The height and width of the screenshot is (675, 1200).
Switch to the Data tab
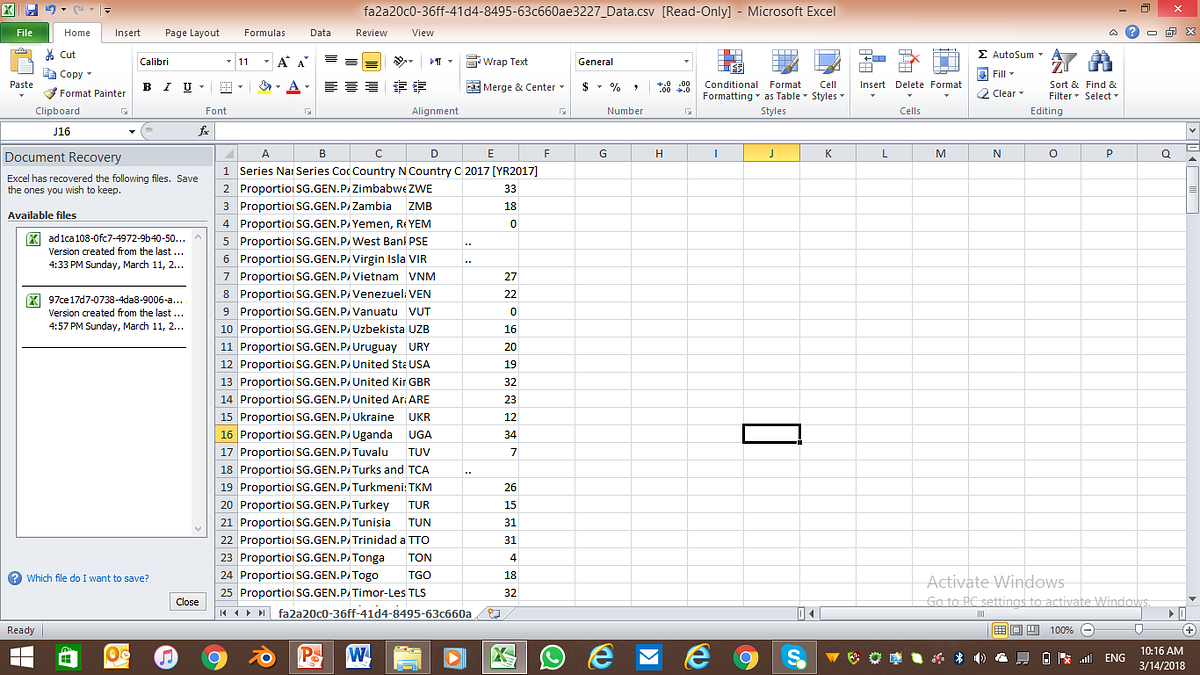click(320, 33)
